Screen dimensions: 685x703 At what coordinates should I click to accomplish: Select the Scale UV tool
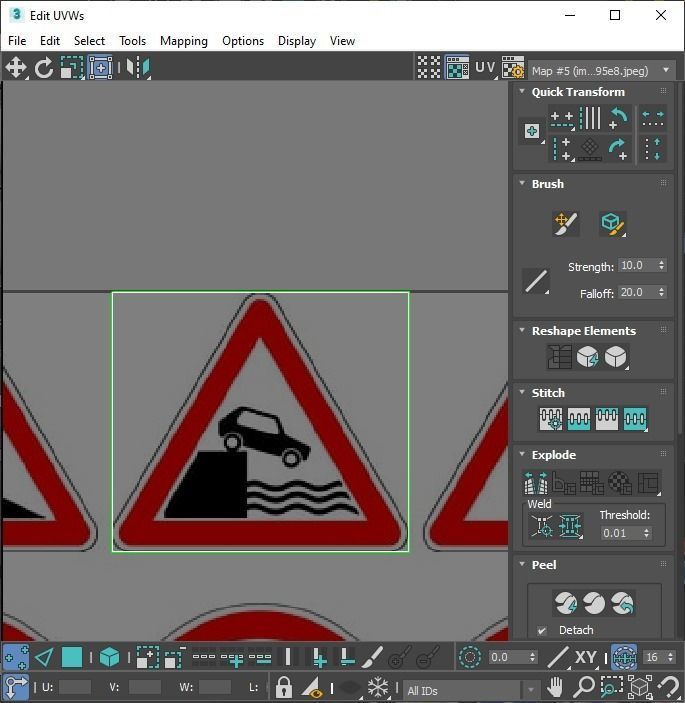tap(72, 68)
